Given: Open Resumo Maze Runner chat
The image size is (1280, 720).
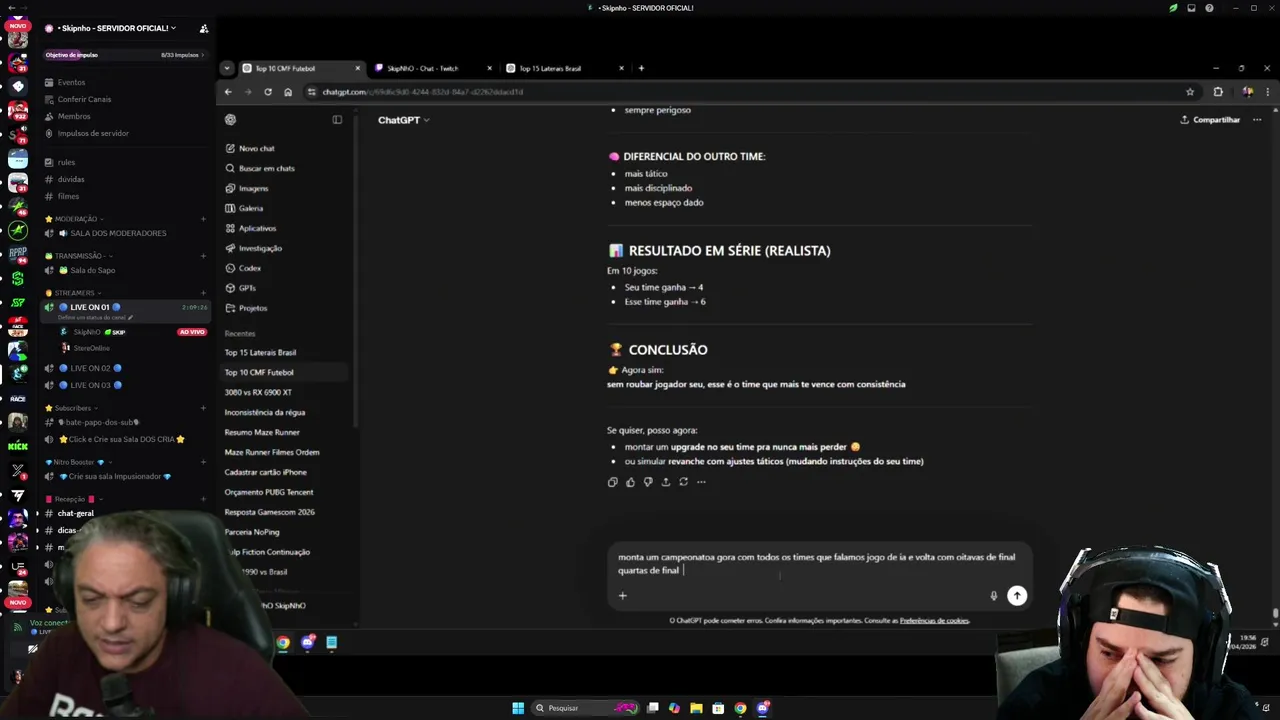Looking at the screenshot, I should click(262, 432).
